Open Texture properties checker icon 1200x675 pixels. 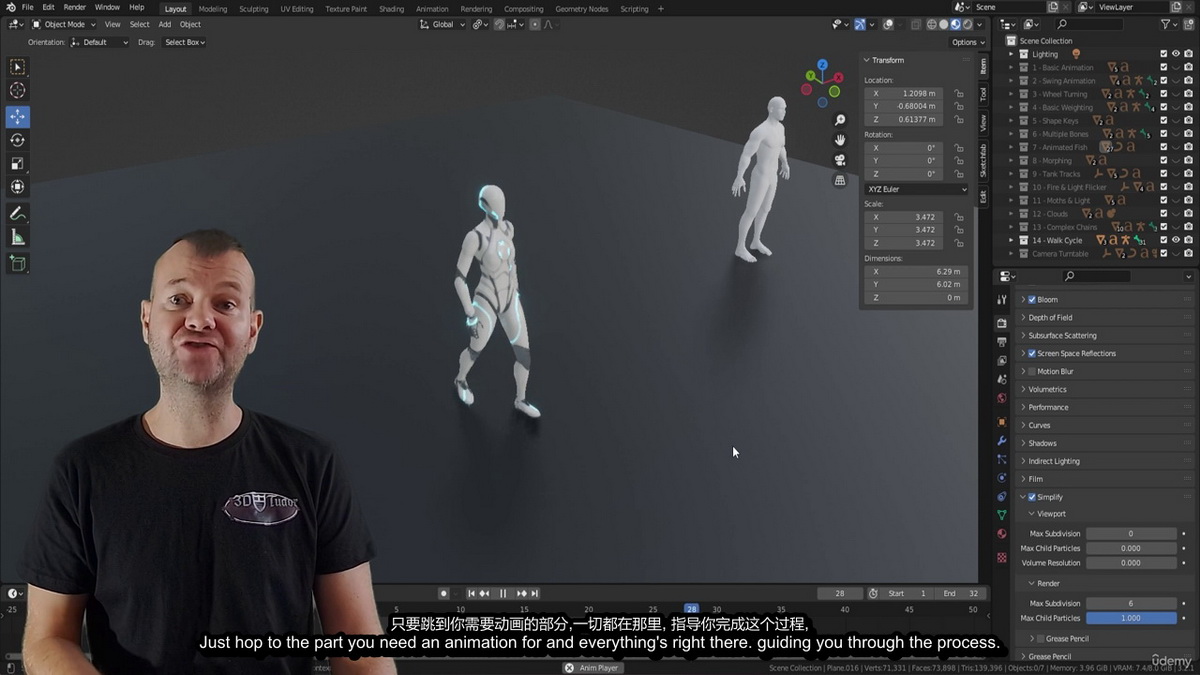1002,557
